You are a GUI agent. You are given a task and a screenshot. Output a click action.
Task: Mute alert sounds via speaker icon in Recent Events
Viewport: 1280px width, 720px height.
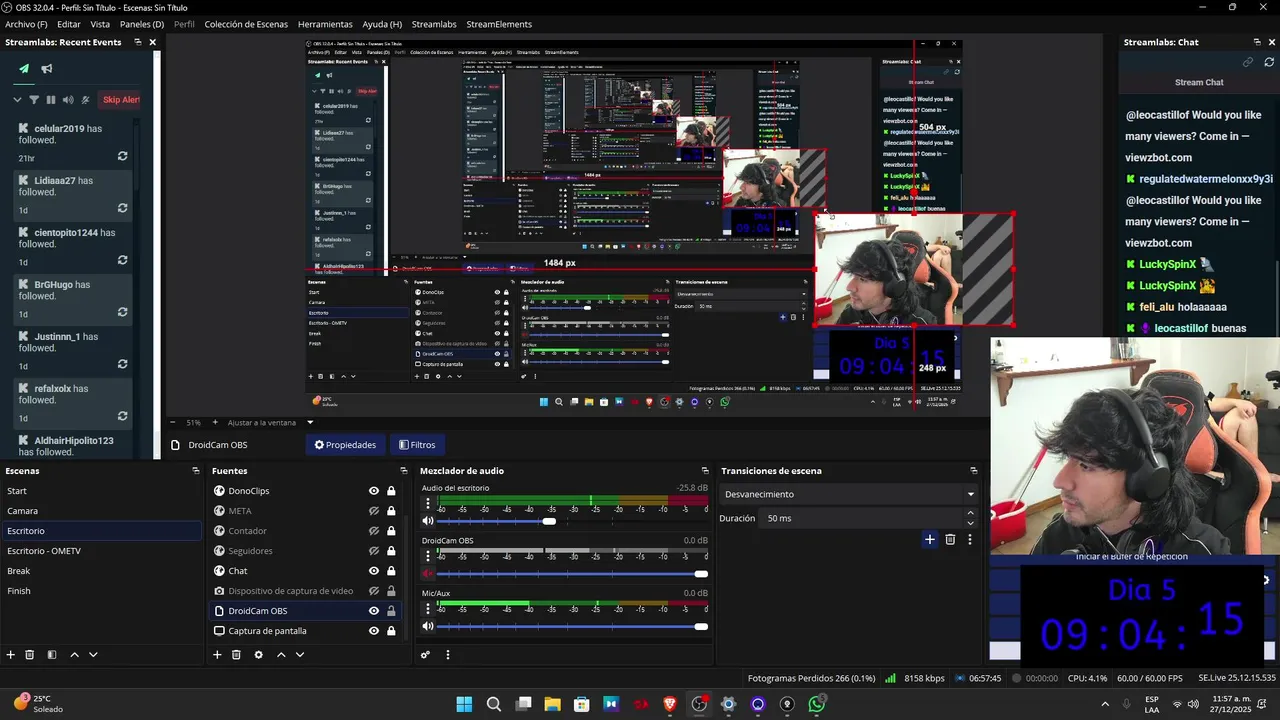(68, 100)
